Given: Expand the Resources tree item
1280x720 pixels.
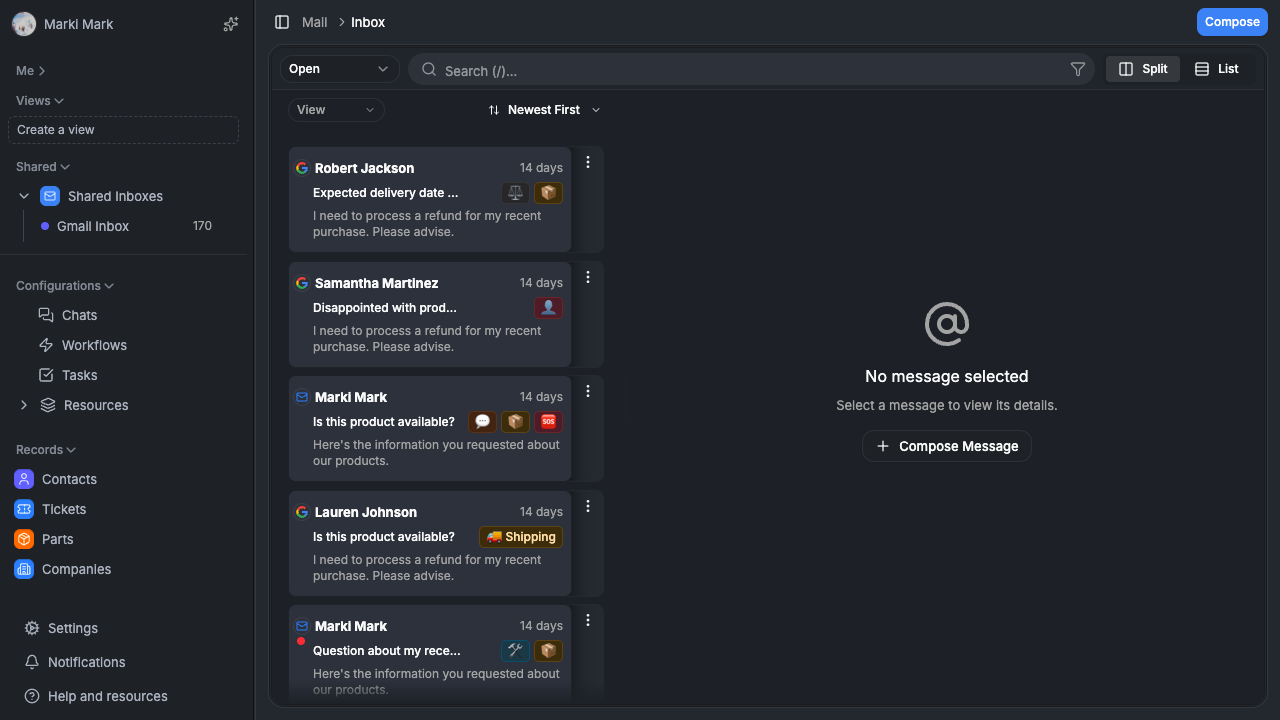Looking at the screenshot, I should pyautogui.click(x=24, y=405).
